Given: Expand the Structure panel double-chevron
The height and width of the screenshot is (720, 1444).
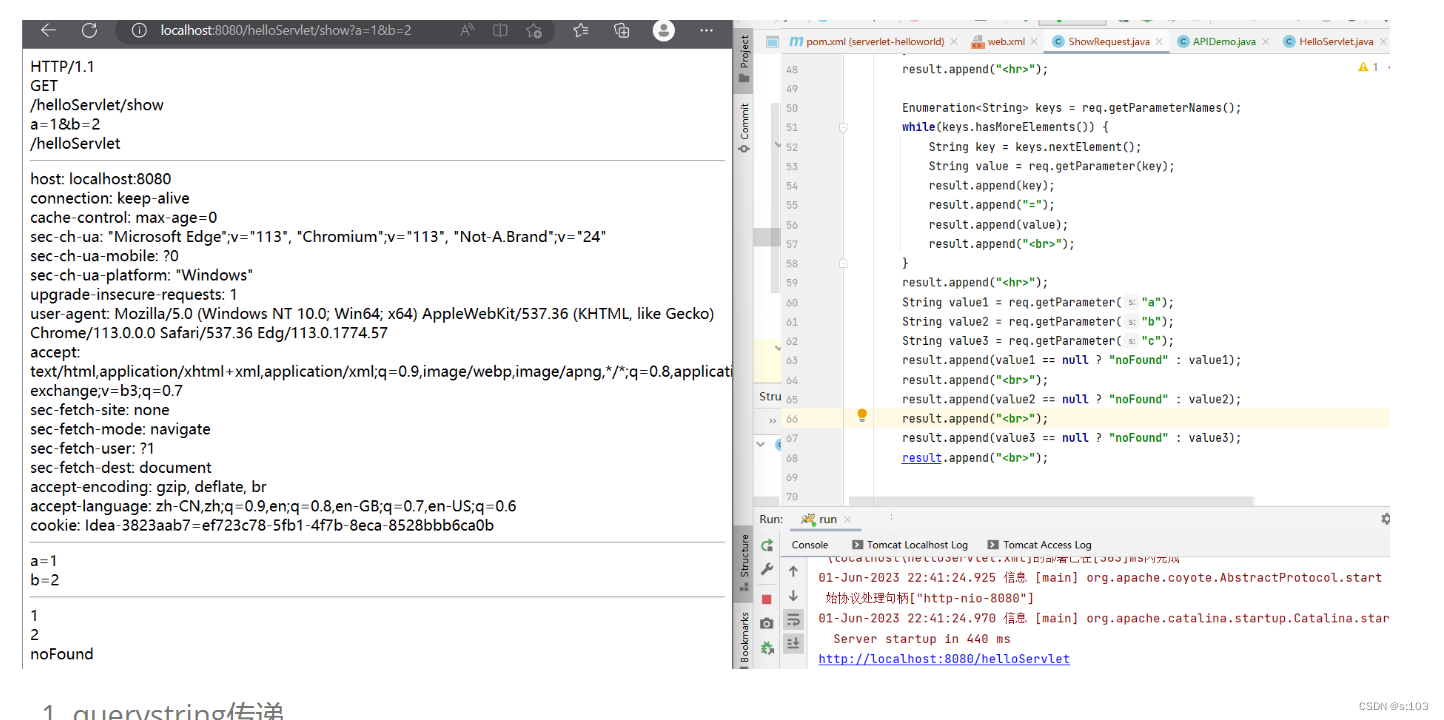Looking at the screenshot, I should tap(772, 421).
